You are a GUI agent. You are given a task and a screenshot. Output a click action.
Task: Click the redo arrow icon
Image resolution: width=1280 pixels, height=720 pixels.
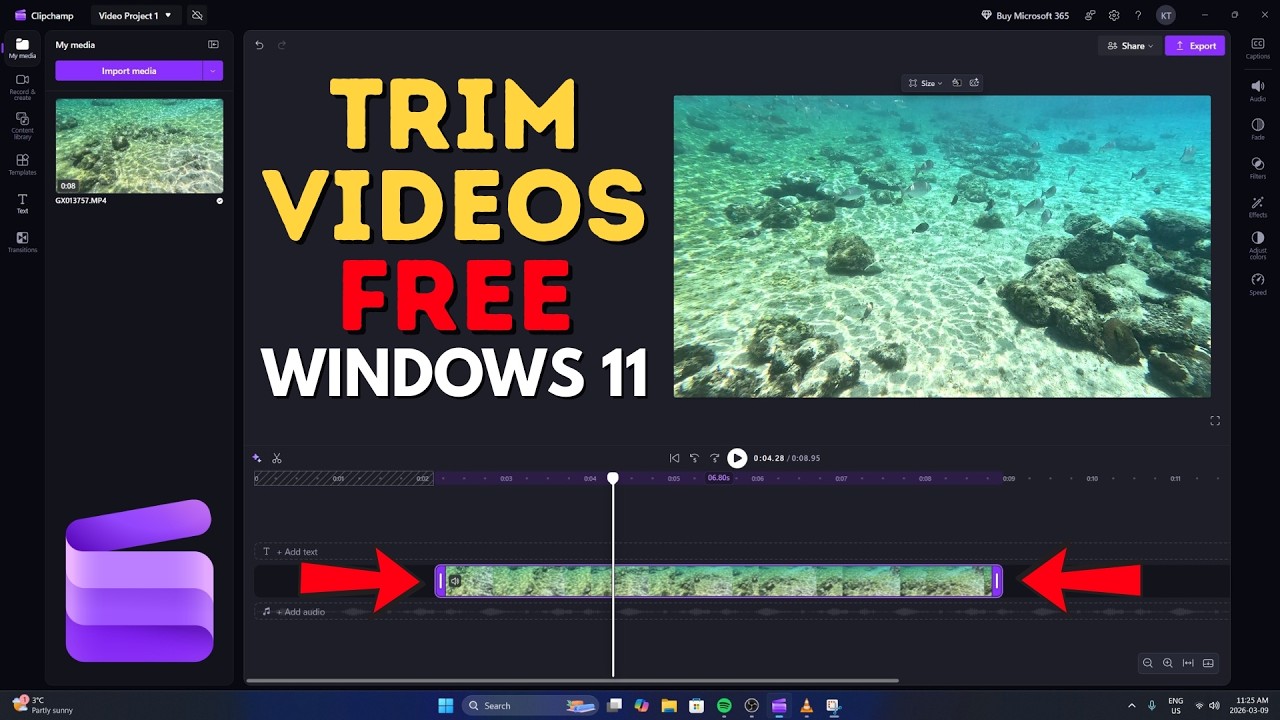pyautogui.click(x=282, y=45)
